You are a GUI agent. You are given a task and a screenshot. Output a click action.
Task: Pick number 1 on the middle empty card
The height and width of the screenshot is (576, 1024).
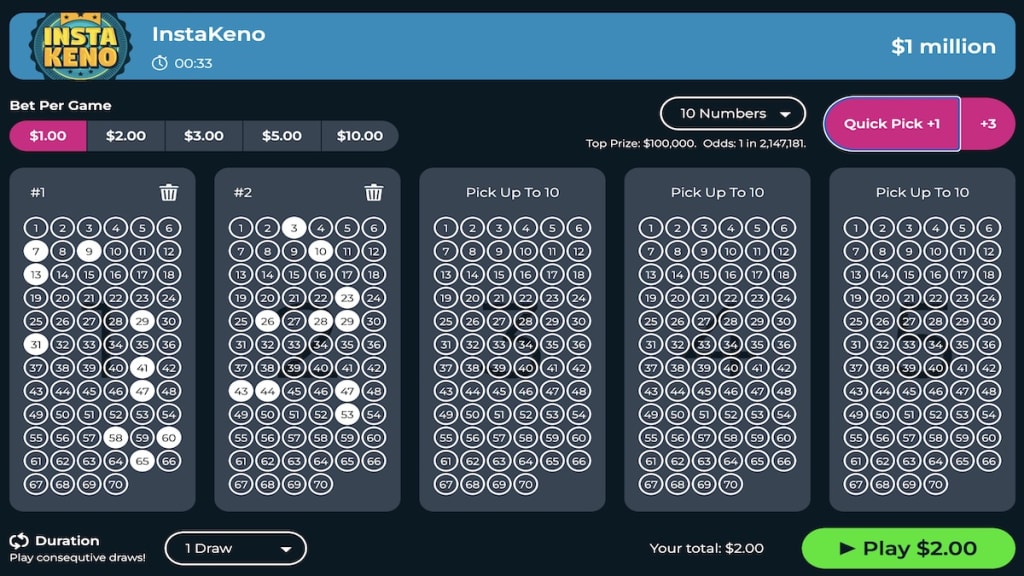(x=447, y=228)
